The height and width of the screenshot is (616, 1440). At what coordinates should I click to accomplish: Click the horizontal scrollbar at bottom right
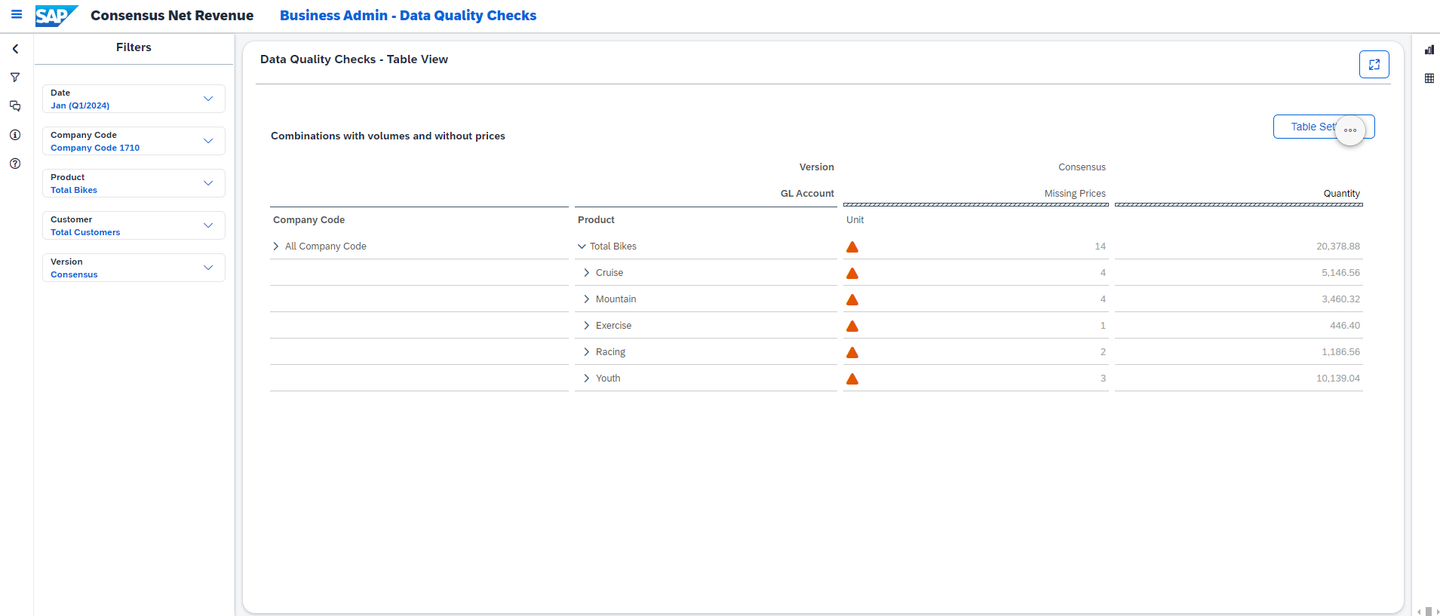click(1428, 611)
